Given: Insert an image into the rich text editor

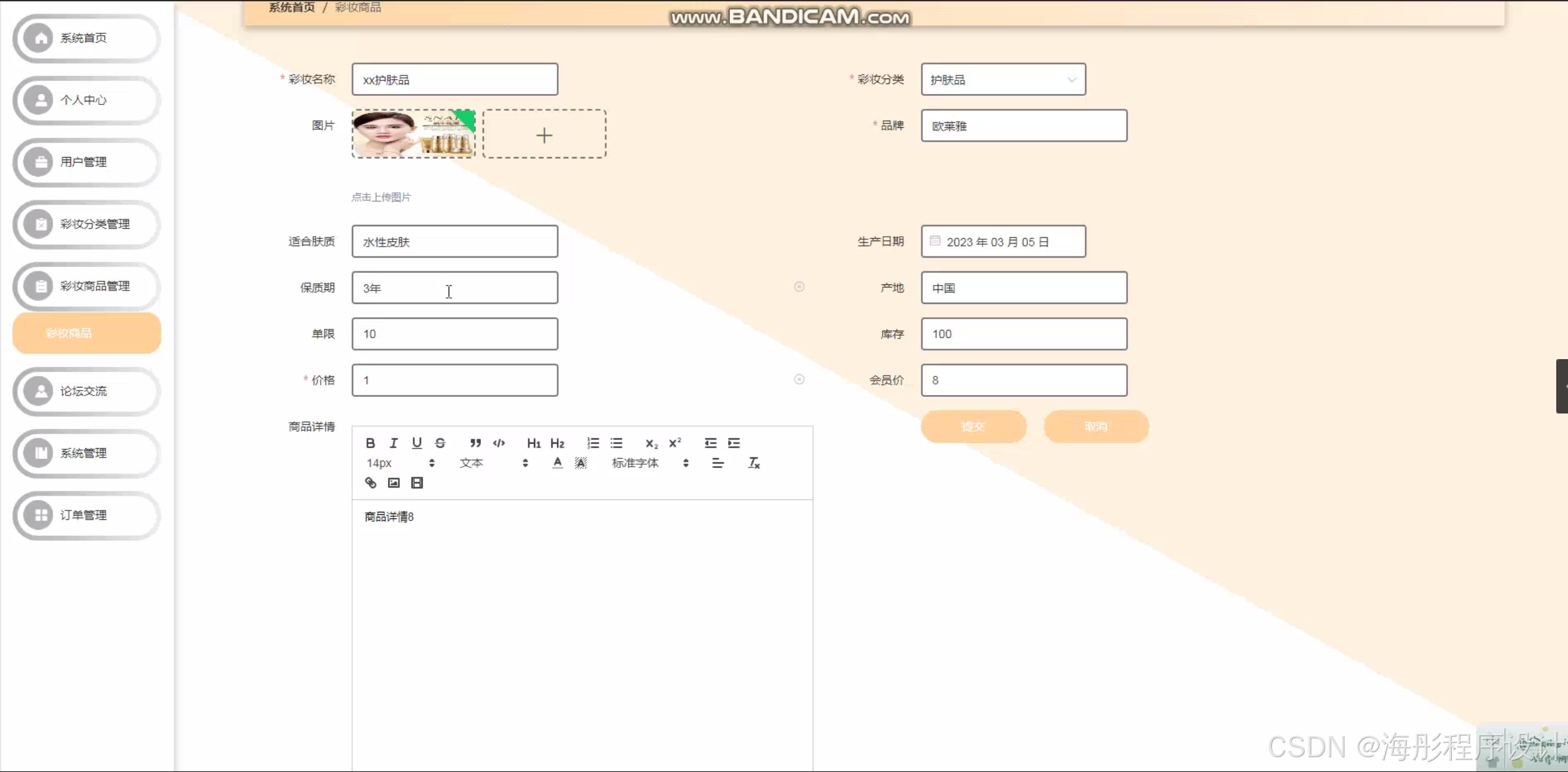Looking at the screenshot, I should click(x=394, y=483).
